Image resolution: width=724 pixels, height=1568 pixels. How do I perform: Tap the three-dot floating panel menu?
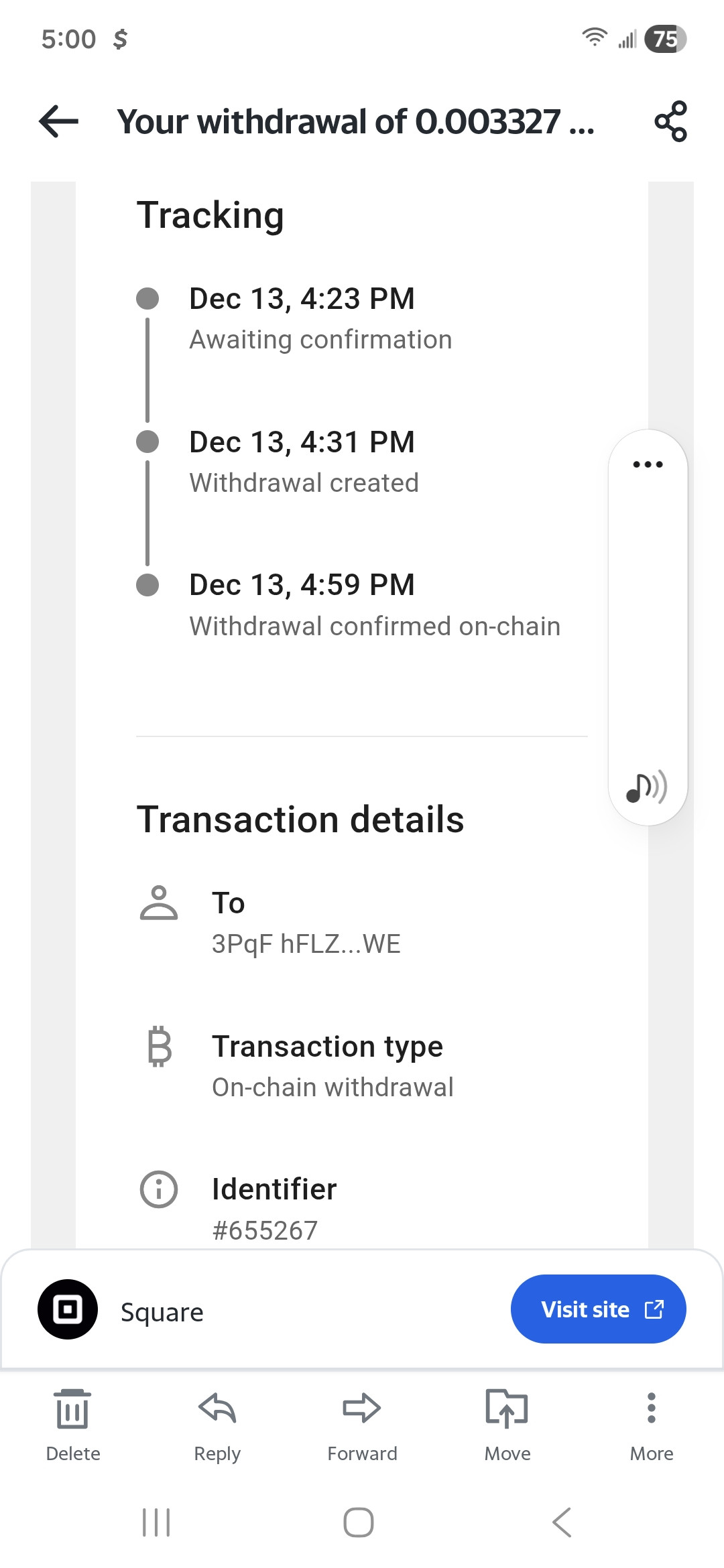point(648,464)
